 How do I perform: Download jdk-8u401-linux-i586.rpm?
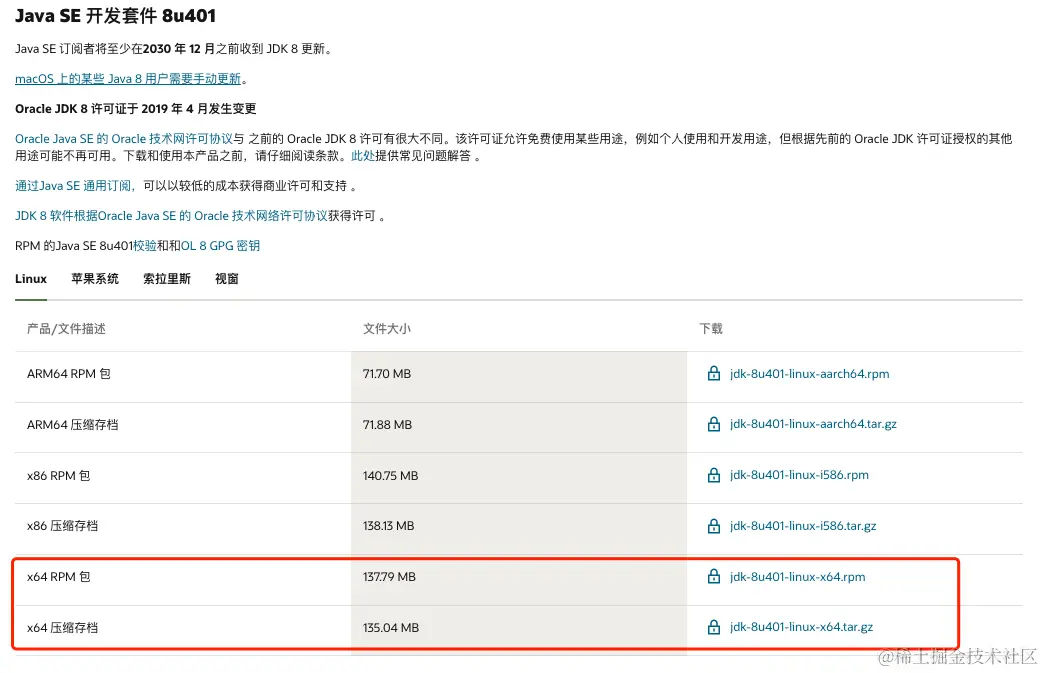[x=799, y=475]
